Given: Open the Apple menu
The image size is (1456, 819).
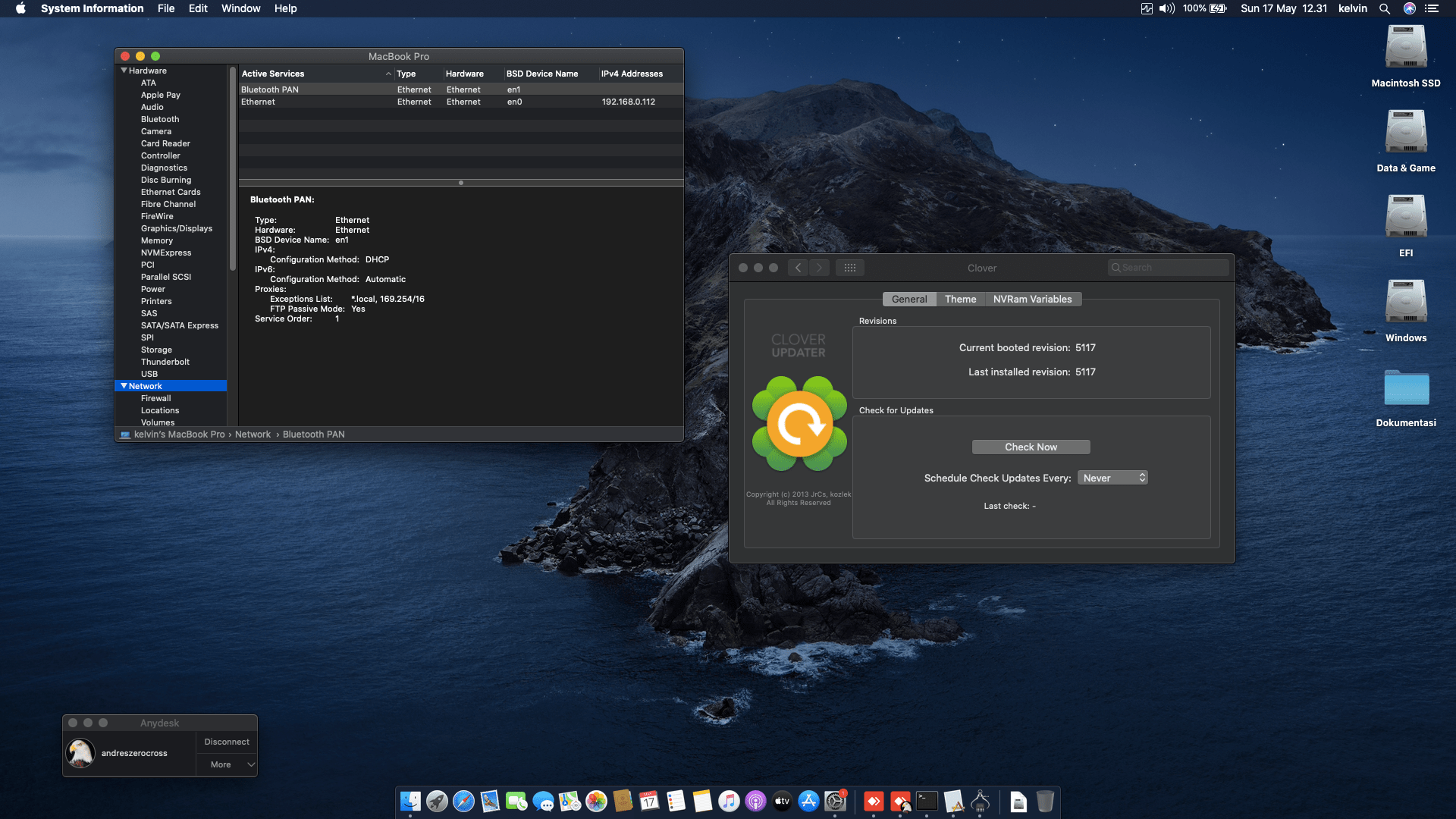Looking at the screenshot, I should point(20,8).
